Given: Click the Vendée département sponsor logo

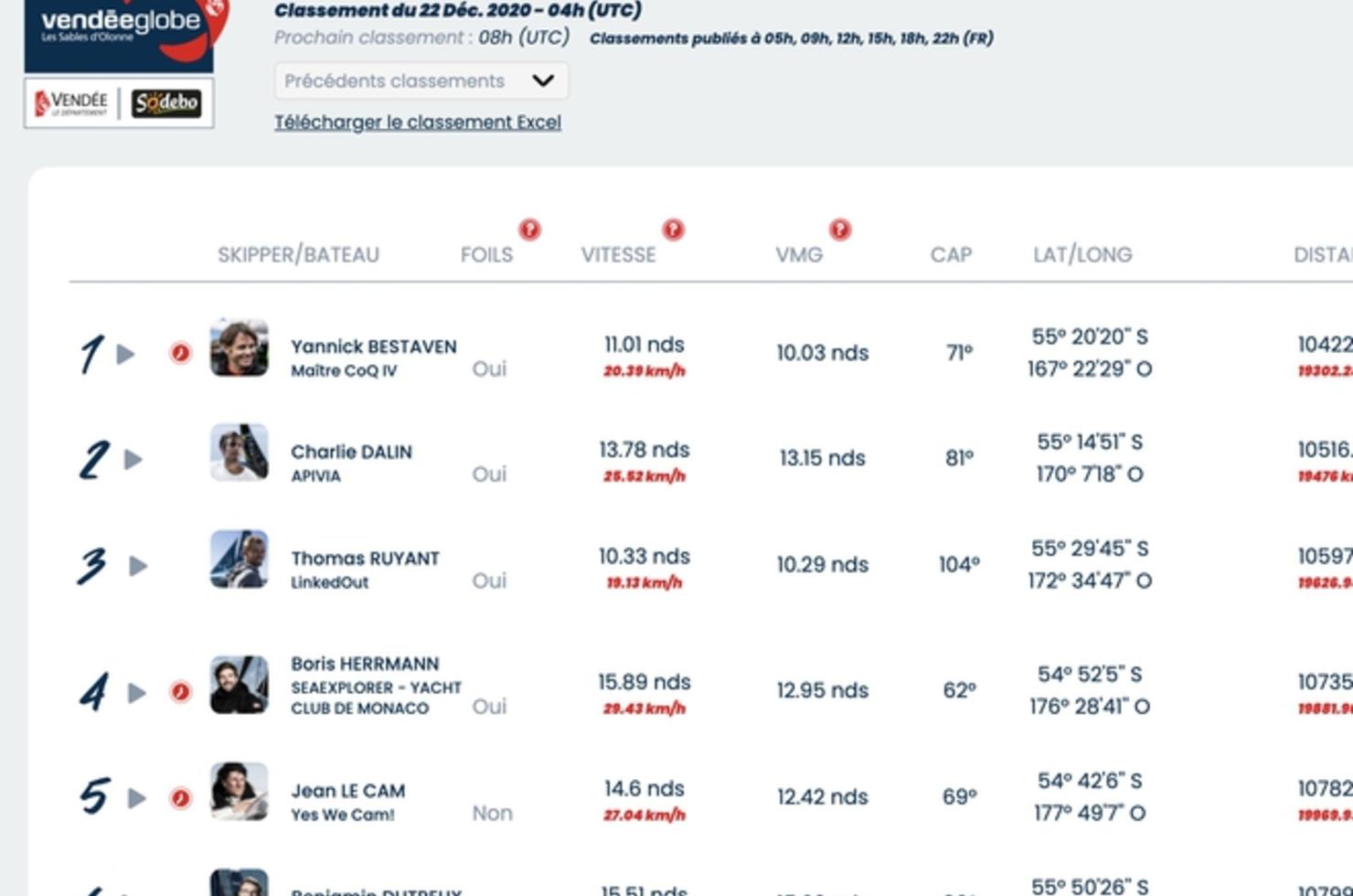Looking at the screenshot, I should coord(71,103).
